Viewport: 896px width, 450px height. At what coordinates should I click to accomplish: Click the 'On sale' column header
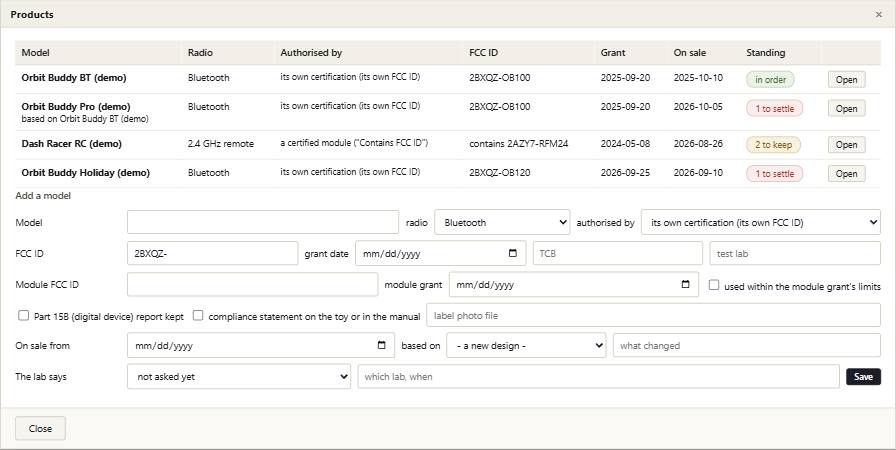(689, 53)
